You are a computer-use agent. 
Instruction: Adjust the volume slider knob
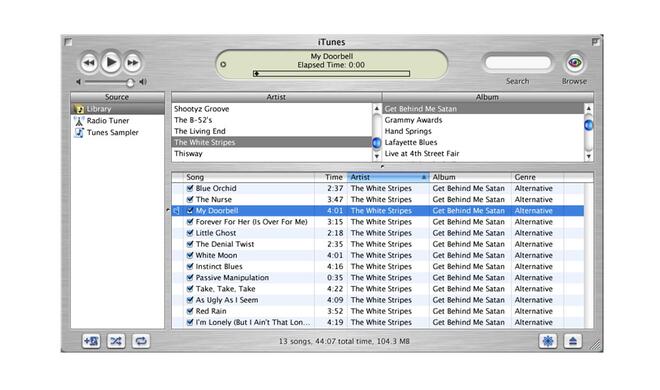(130, 82)
